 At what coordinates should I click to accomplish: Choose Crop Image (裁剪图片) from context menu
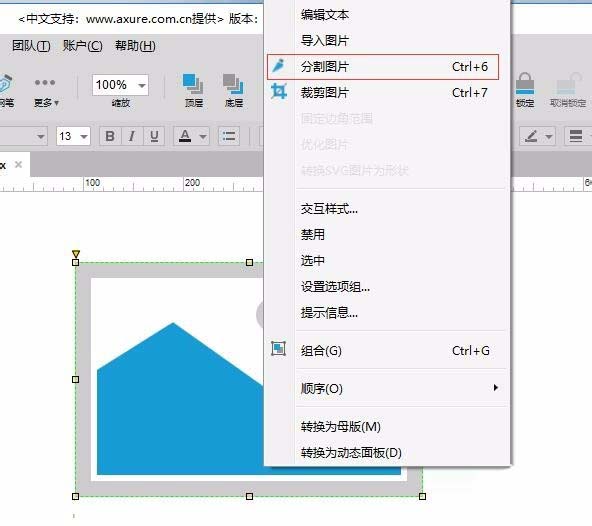[383, 93]
